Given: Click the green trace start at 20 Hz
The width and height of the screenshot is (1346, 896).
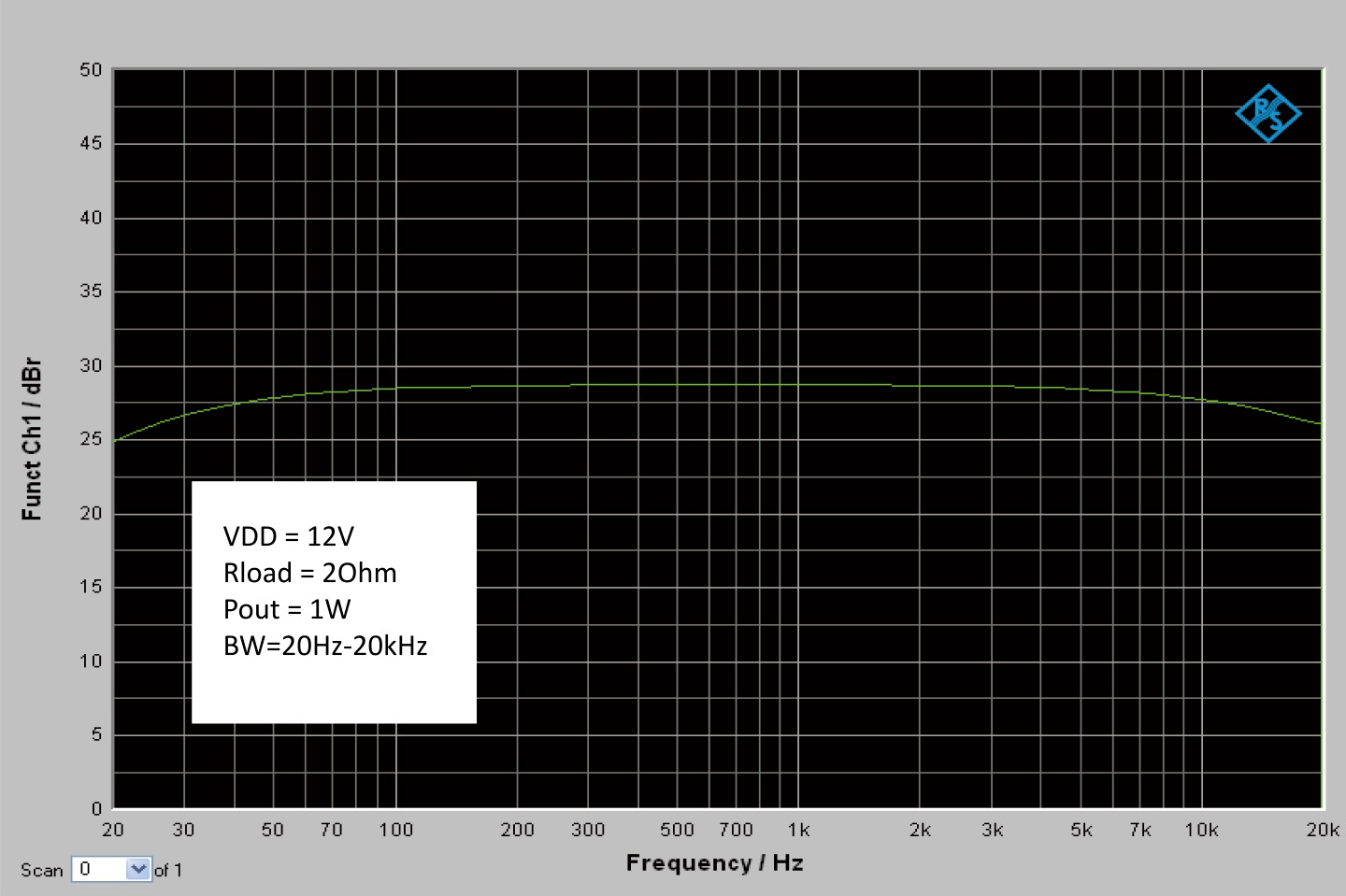Looking at the screenshot, I should click(x=116, y=440).
